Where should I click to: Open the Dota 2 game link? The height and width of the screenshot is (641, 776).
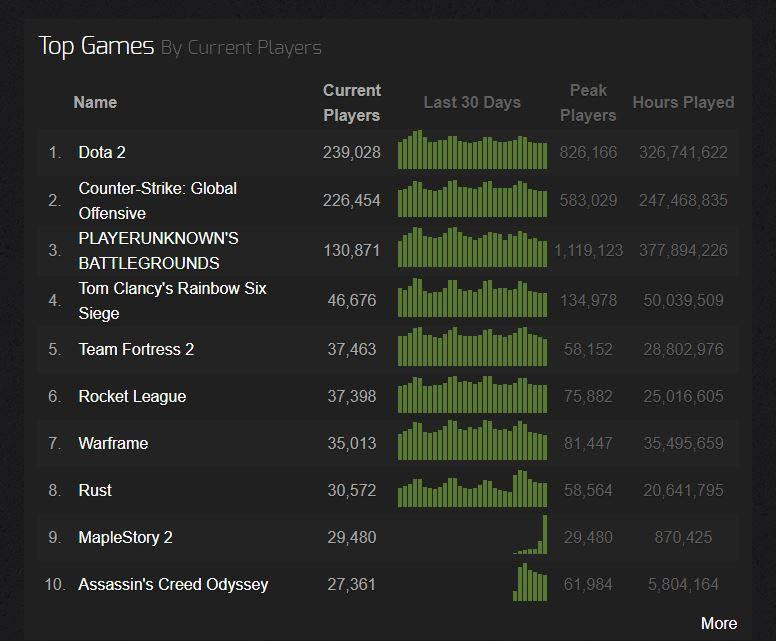[102, 152]
